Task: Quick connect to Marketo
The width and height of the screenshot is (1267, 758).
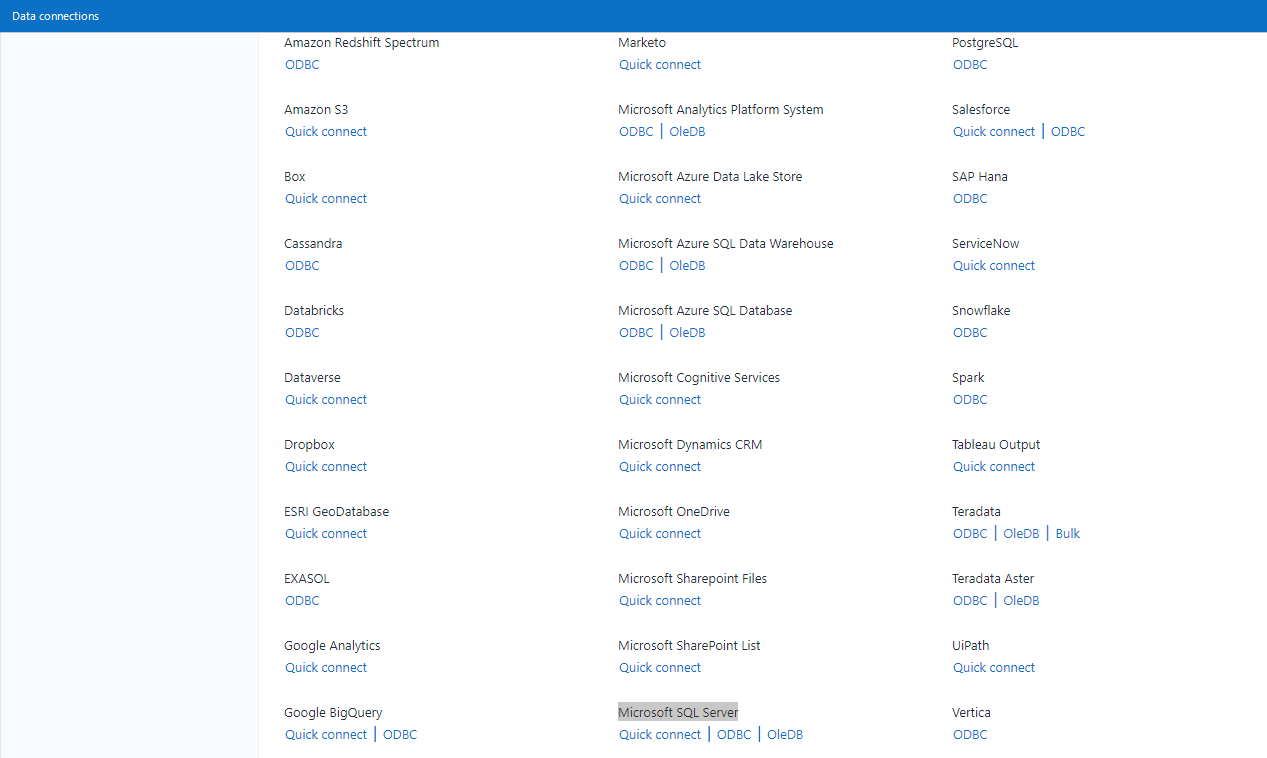Action: coord(659,64)
